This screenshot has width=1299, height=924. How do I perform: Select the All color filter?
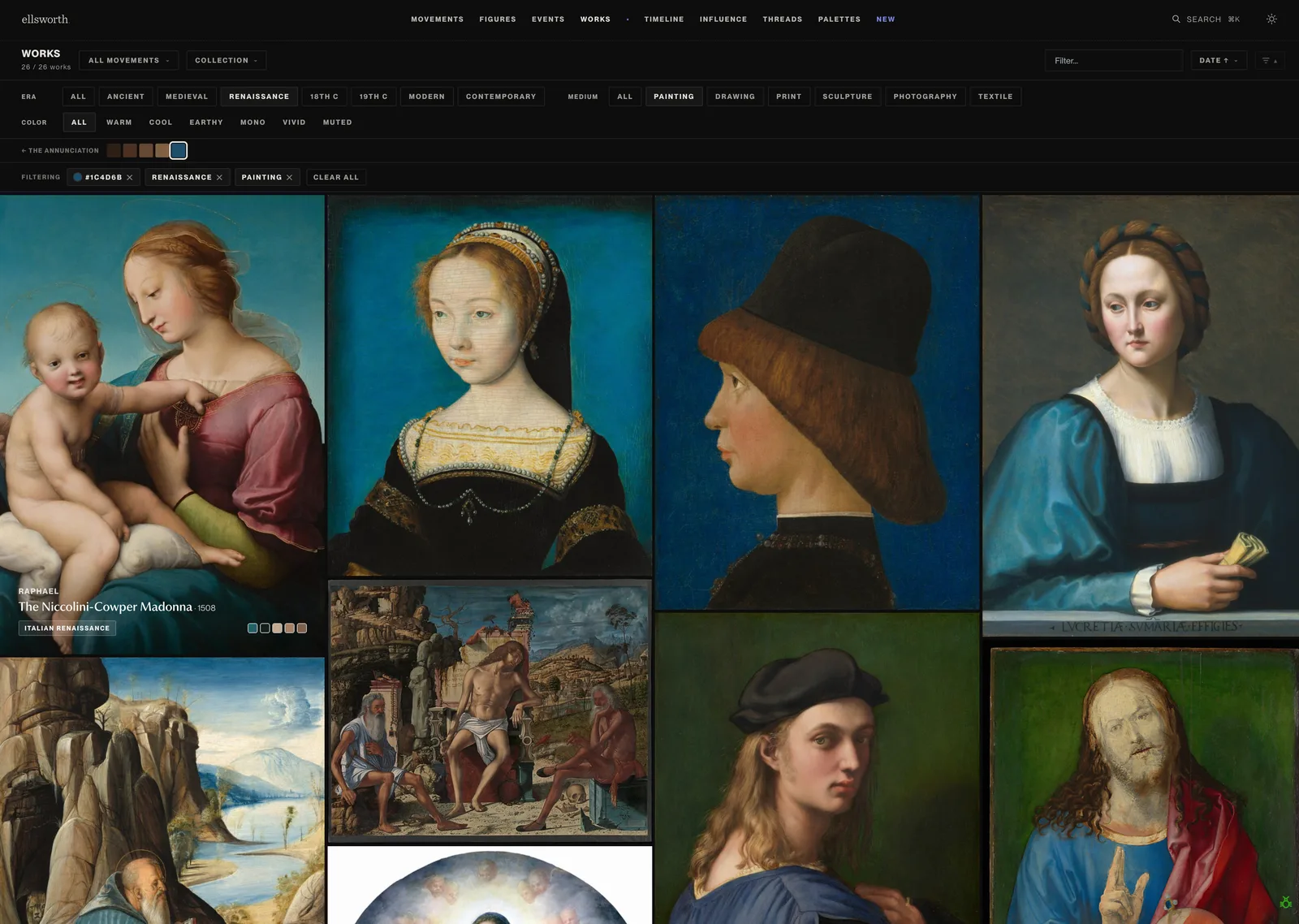coord(79,123)
